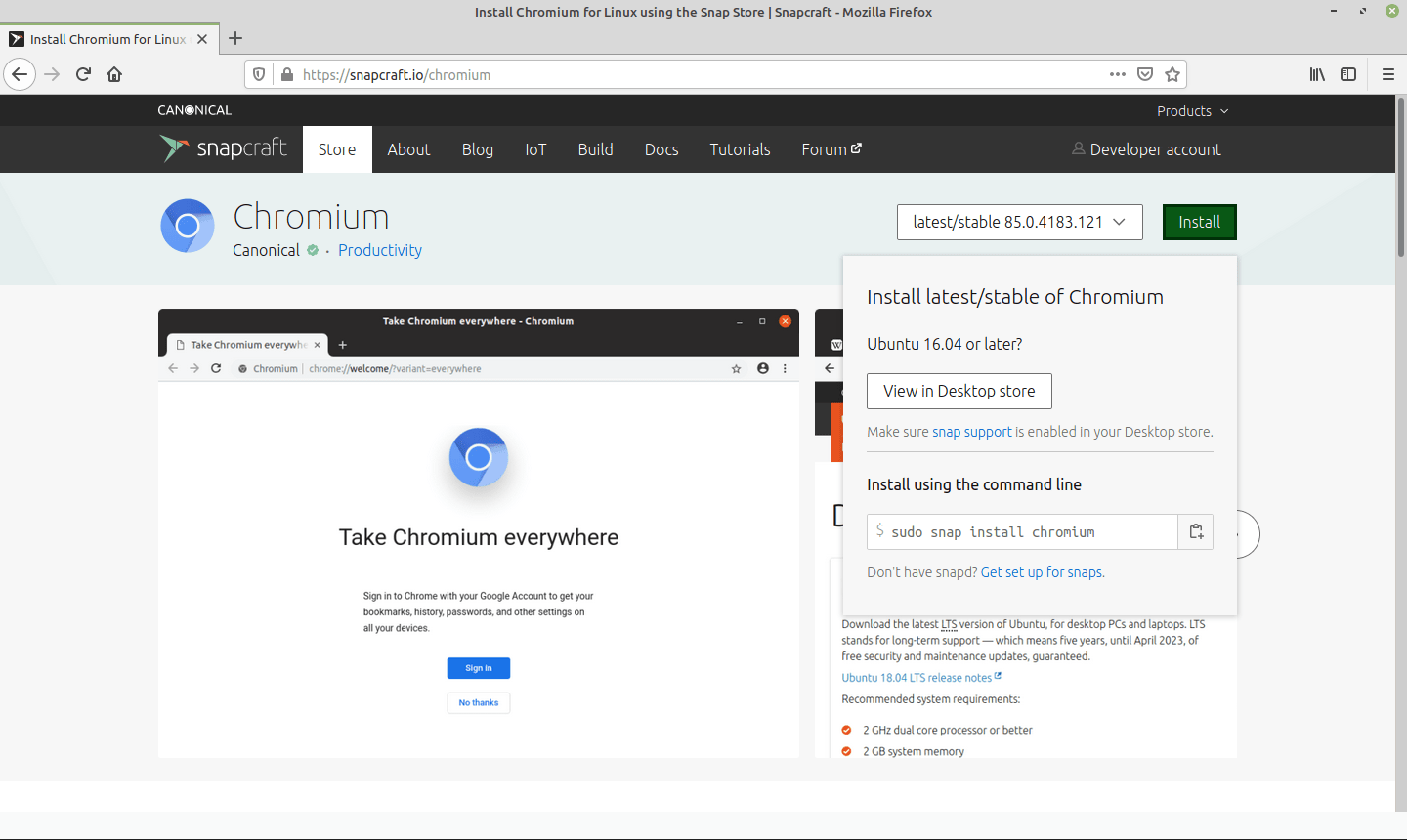Open Get set up for snaps

coord(1043,572)
